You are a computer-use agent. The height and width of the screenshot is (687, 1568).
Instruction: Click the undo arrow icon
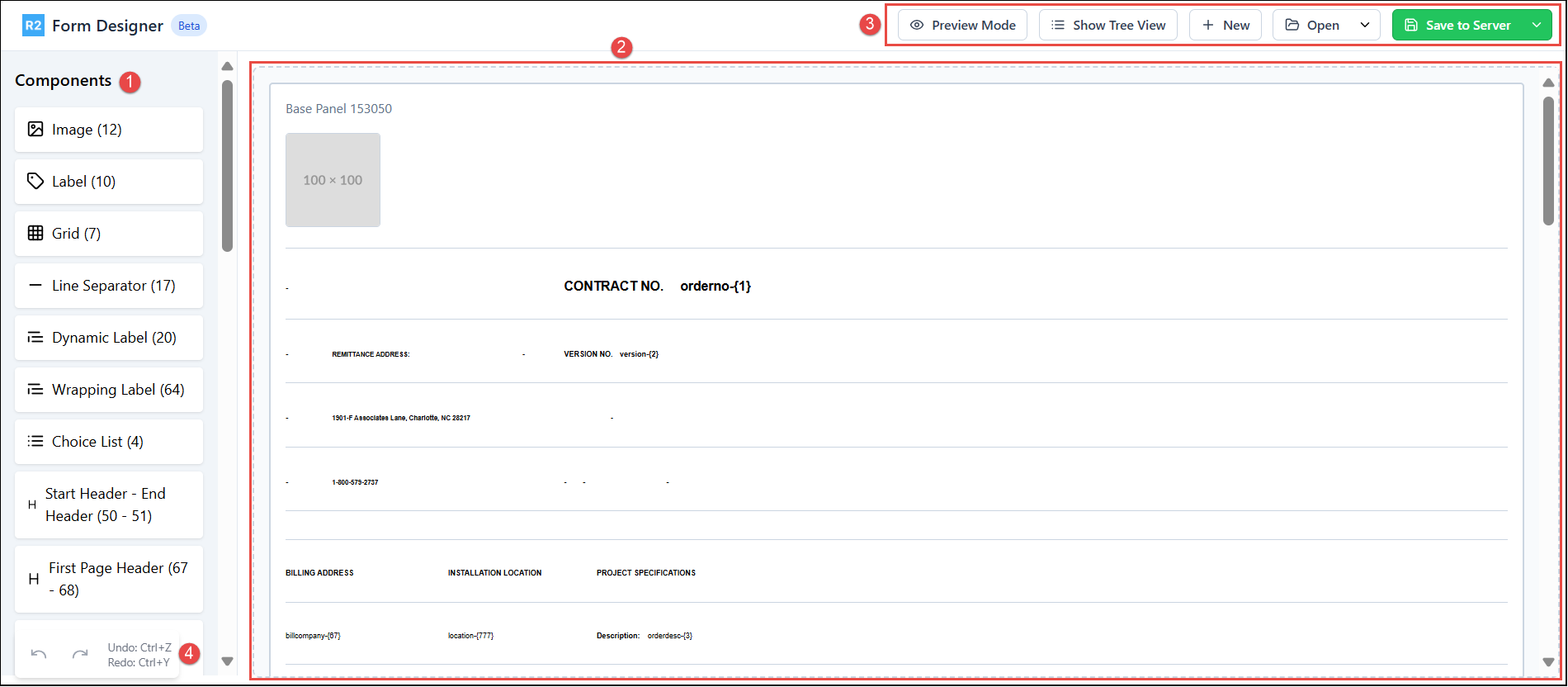[39, 655]
